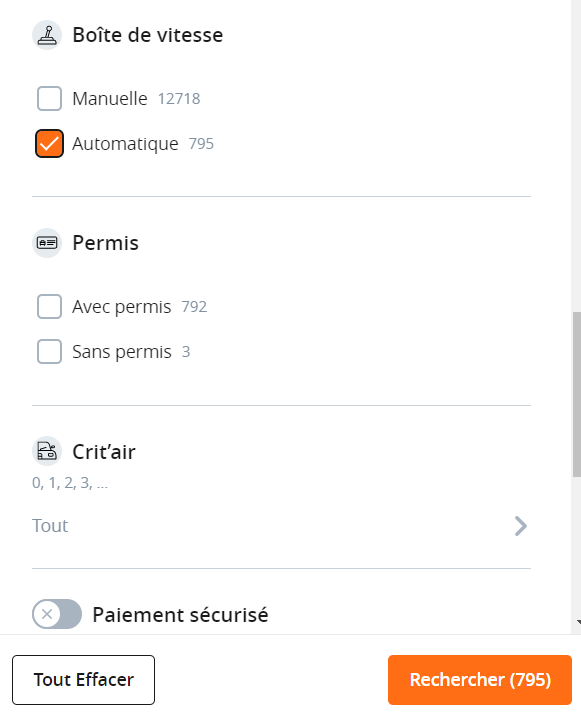This screenshot has width=581, height=714.
Task: Click the Tout Effacer button
Action: (x=83, y=680)
